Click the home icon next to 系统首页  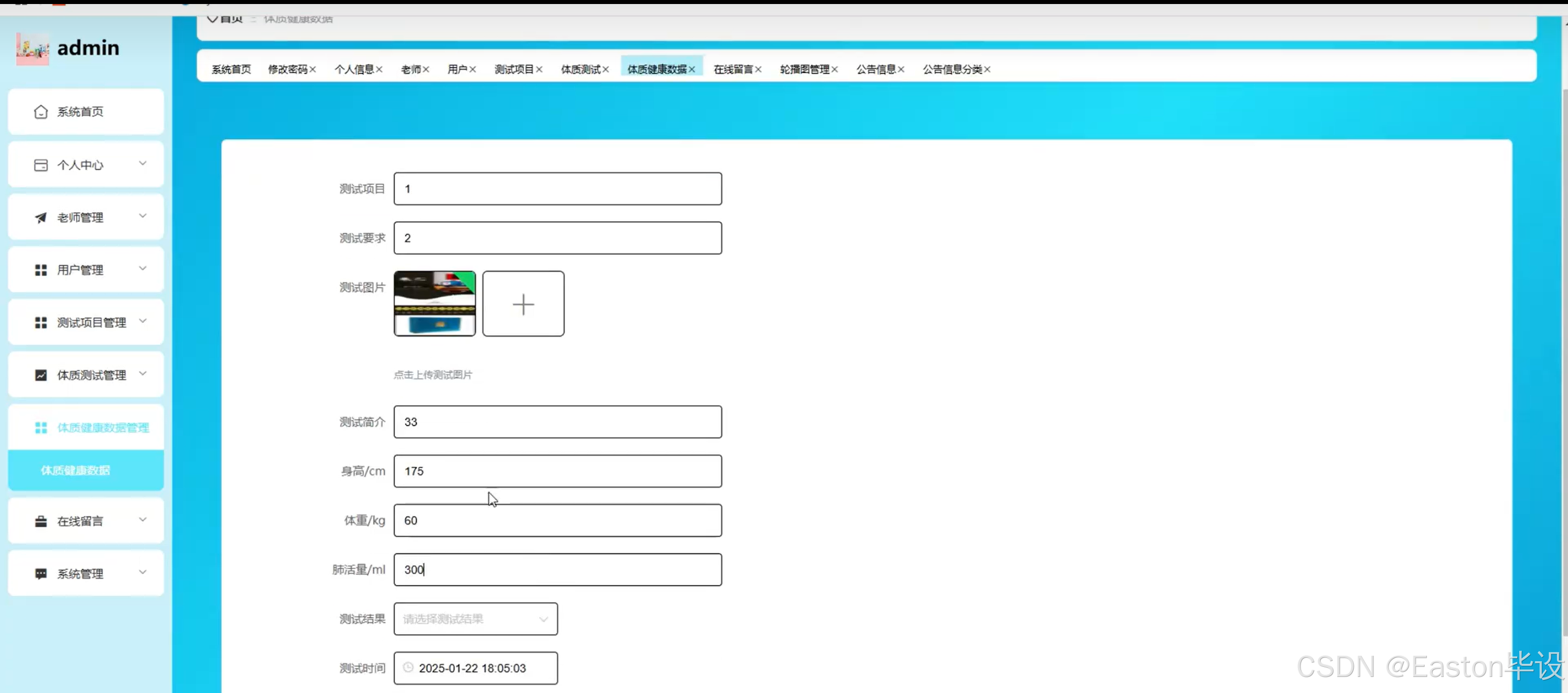41,112
